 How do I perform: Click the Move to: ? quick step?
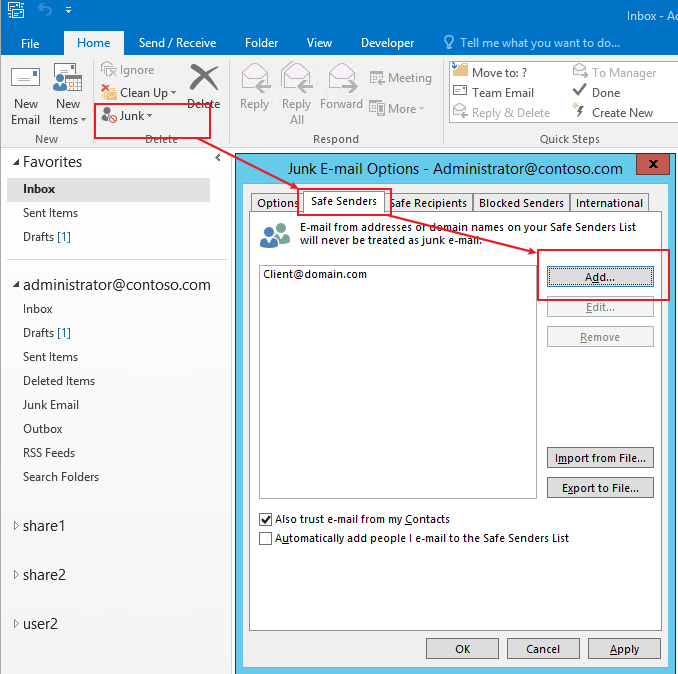489,72
